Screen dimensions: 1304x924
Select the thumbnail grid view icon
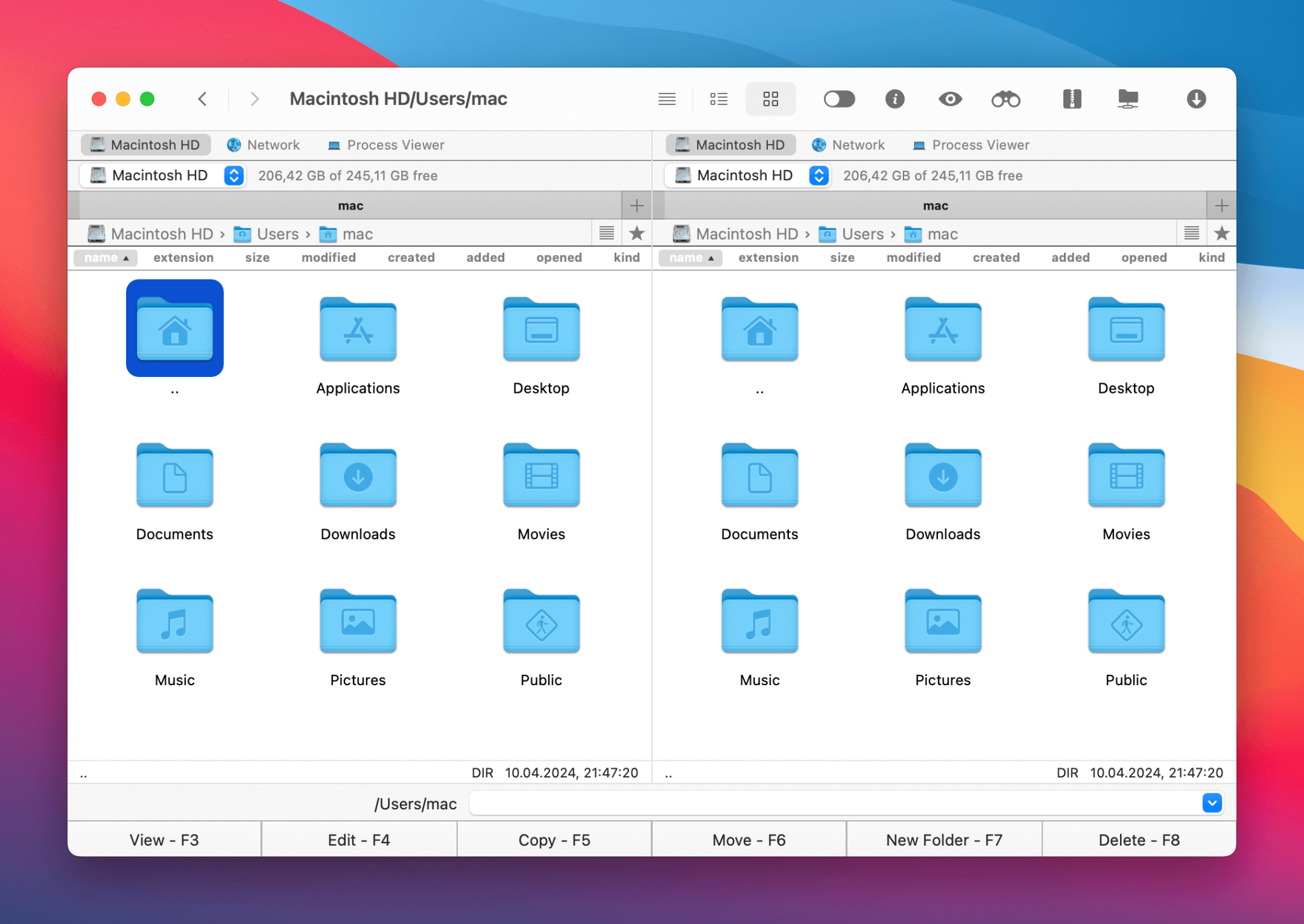(x=770, y=99)
